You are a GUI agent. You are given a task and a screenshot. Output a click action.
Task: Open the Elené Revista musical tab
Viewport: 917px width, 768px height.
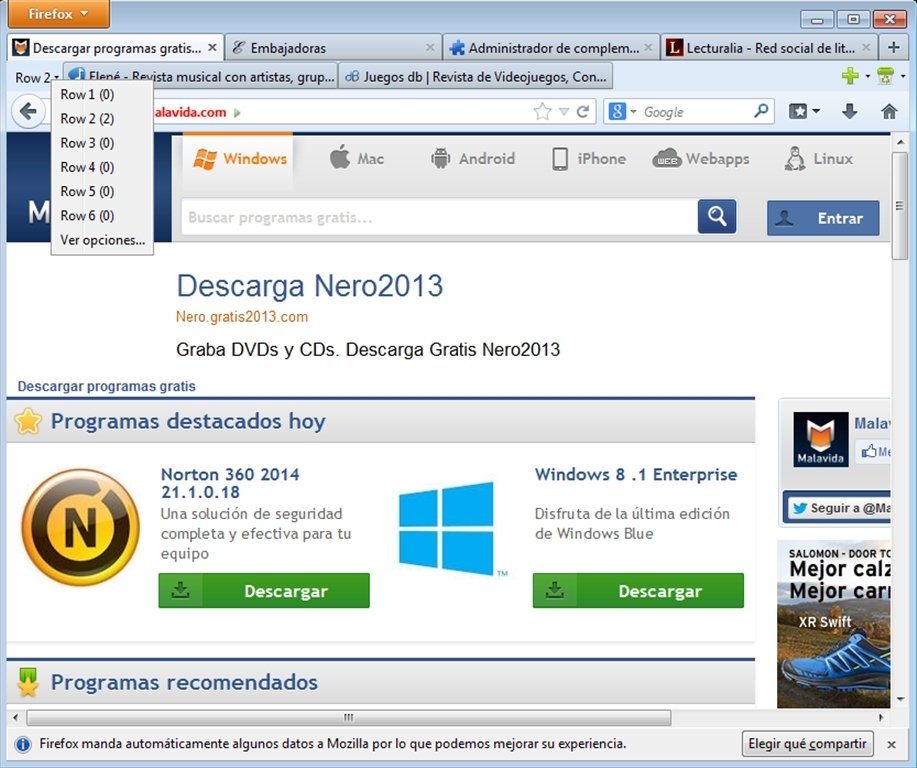200,77
